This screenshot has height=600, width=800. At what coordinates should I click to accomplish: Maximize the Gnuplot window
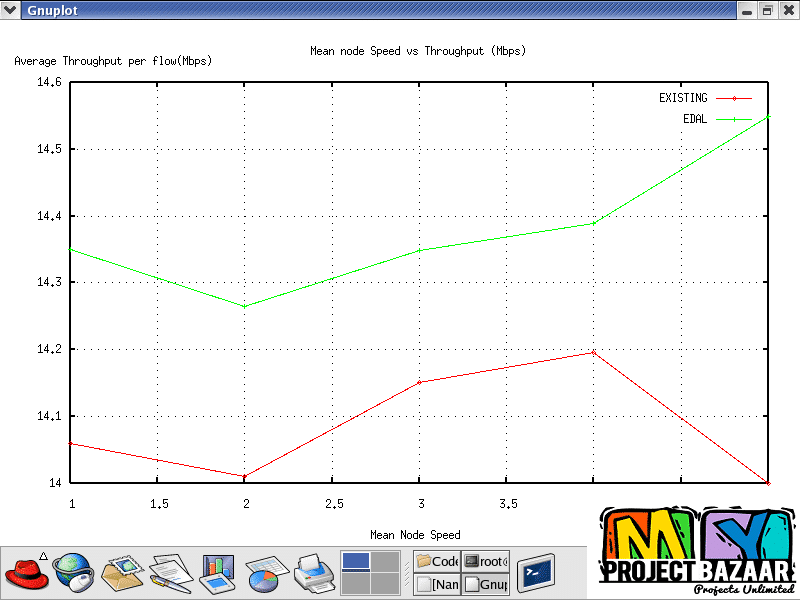click(x=767, y=10)
